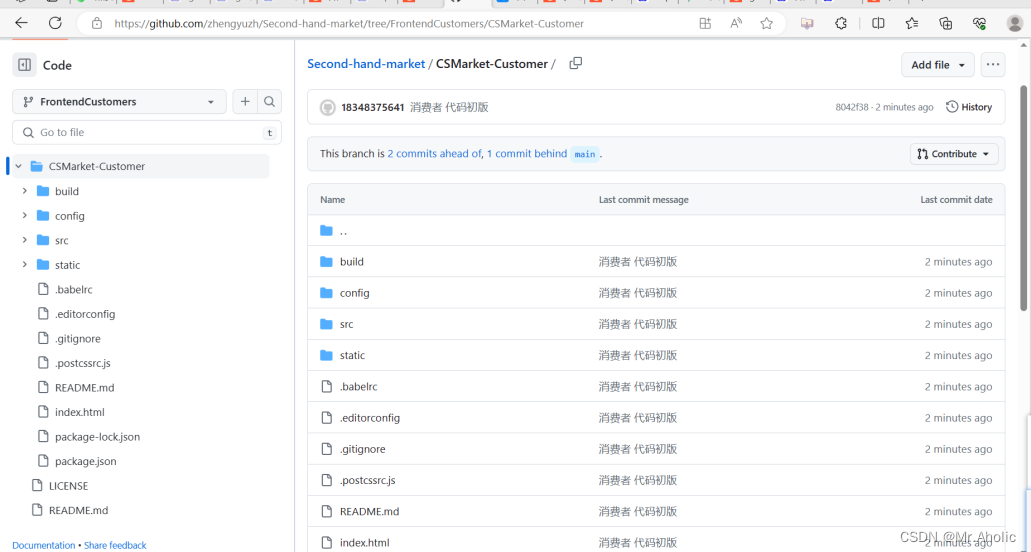Image resolution: width=1031 pixels, height=552 pixels.
Task: Select .babelrc in the file tree
Action: tap(74, 289)
